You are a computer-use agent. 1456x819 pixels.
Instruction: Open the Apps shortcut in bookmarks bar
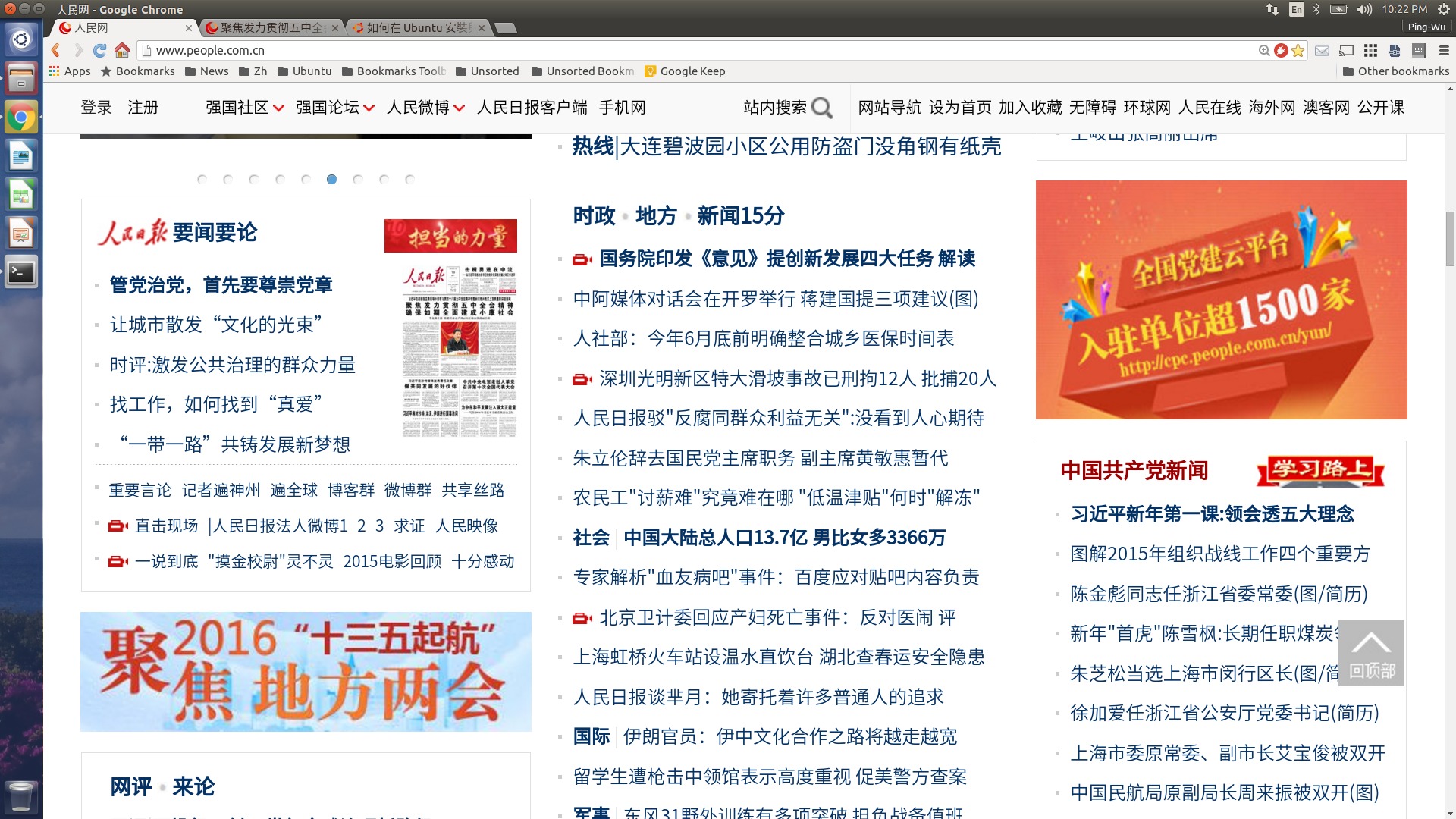[70, 71]
